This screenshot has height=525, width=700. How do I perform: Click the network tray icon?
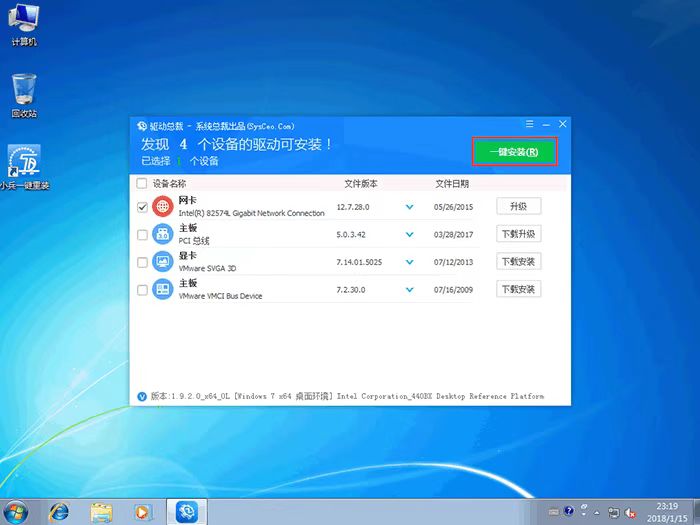pyautogui.click(x=614, y=512)
